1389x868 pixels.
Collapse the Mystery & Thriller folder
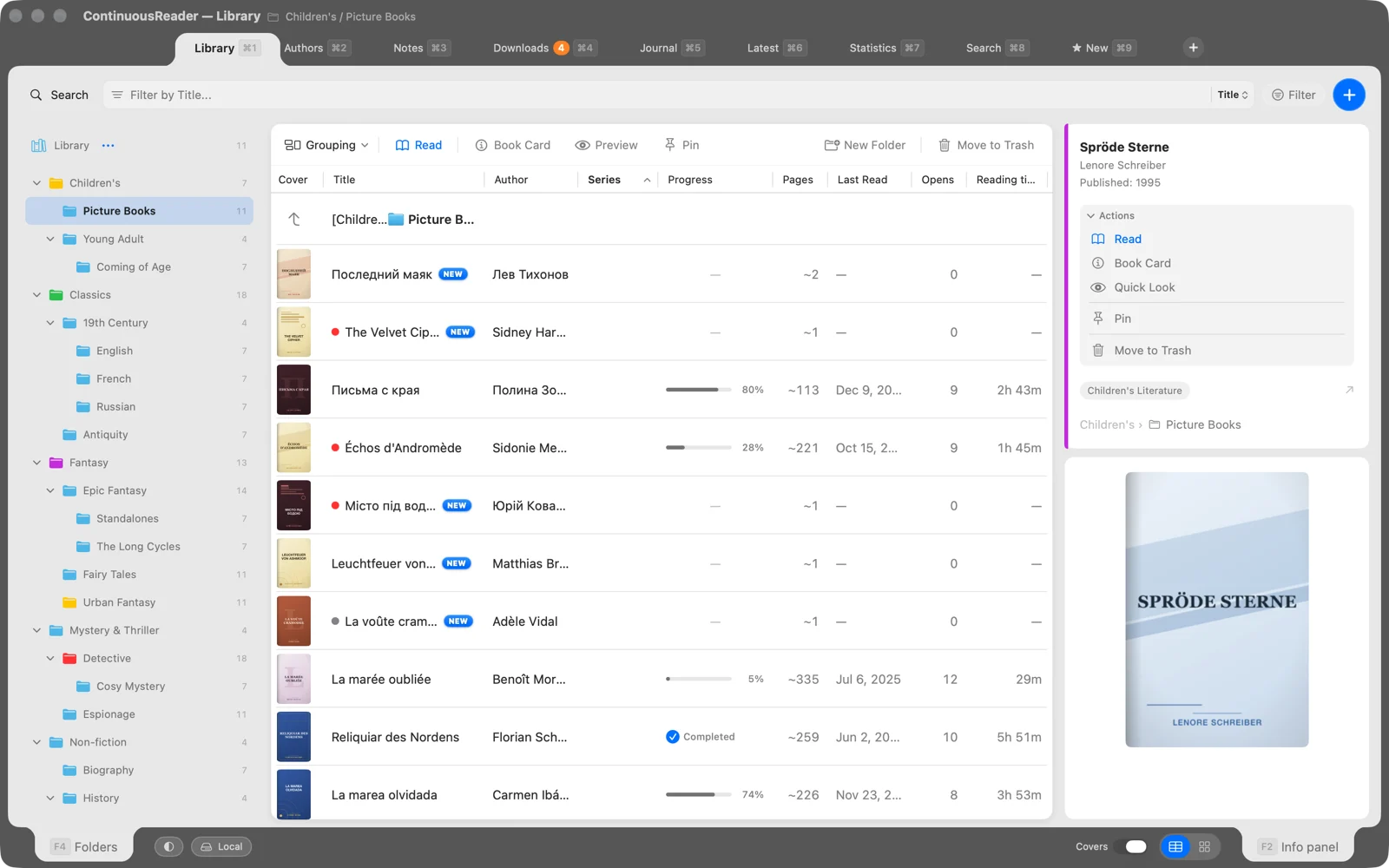coord(36,630)
